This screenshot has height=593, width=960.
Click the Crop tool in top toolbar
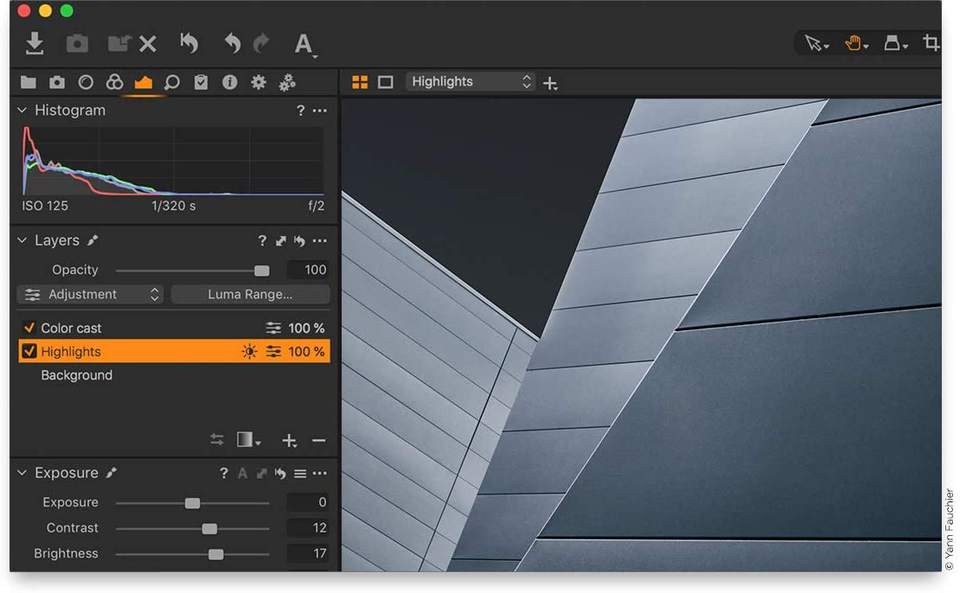(x=931, y=43)
